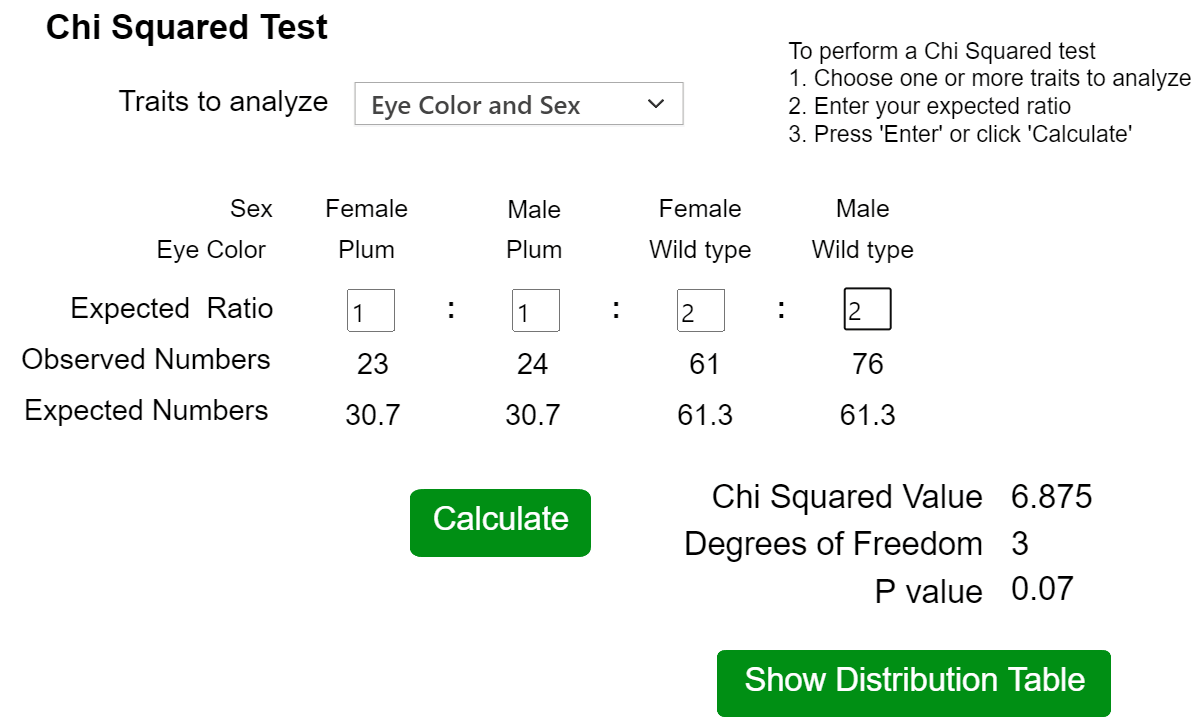The height and width of the screenshot is (723, 1194).
Task: Click the Female Wild type ratio box
Action: click(700, 311)
